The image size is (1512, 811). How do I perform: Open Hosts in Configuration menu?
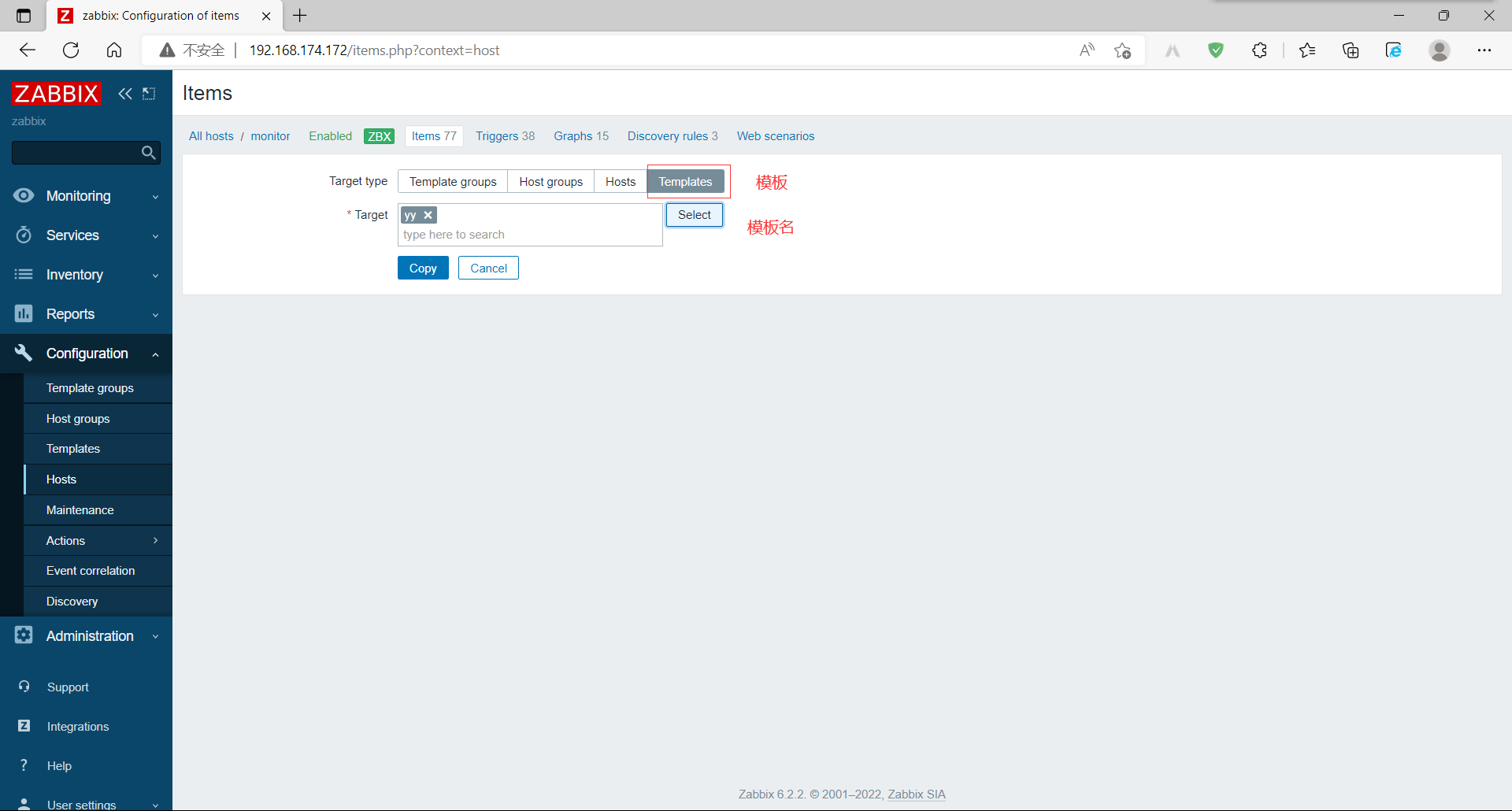click(98, 480)
